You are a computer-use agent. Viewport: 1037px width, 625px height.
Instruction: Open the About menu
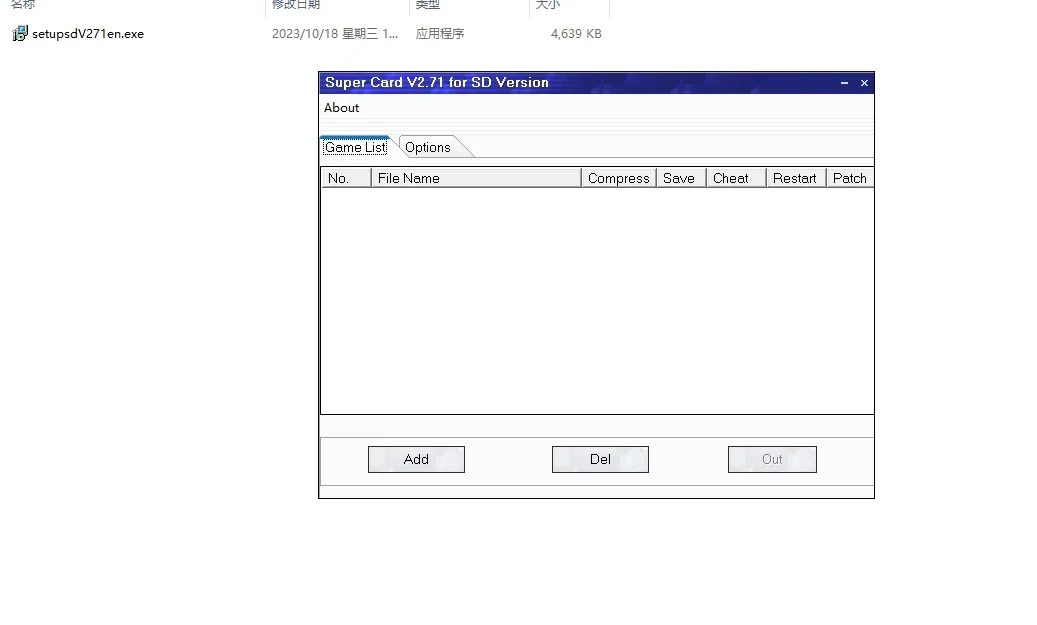click(341, 108)
